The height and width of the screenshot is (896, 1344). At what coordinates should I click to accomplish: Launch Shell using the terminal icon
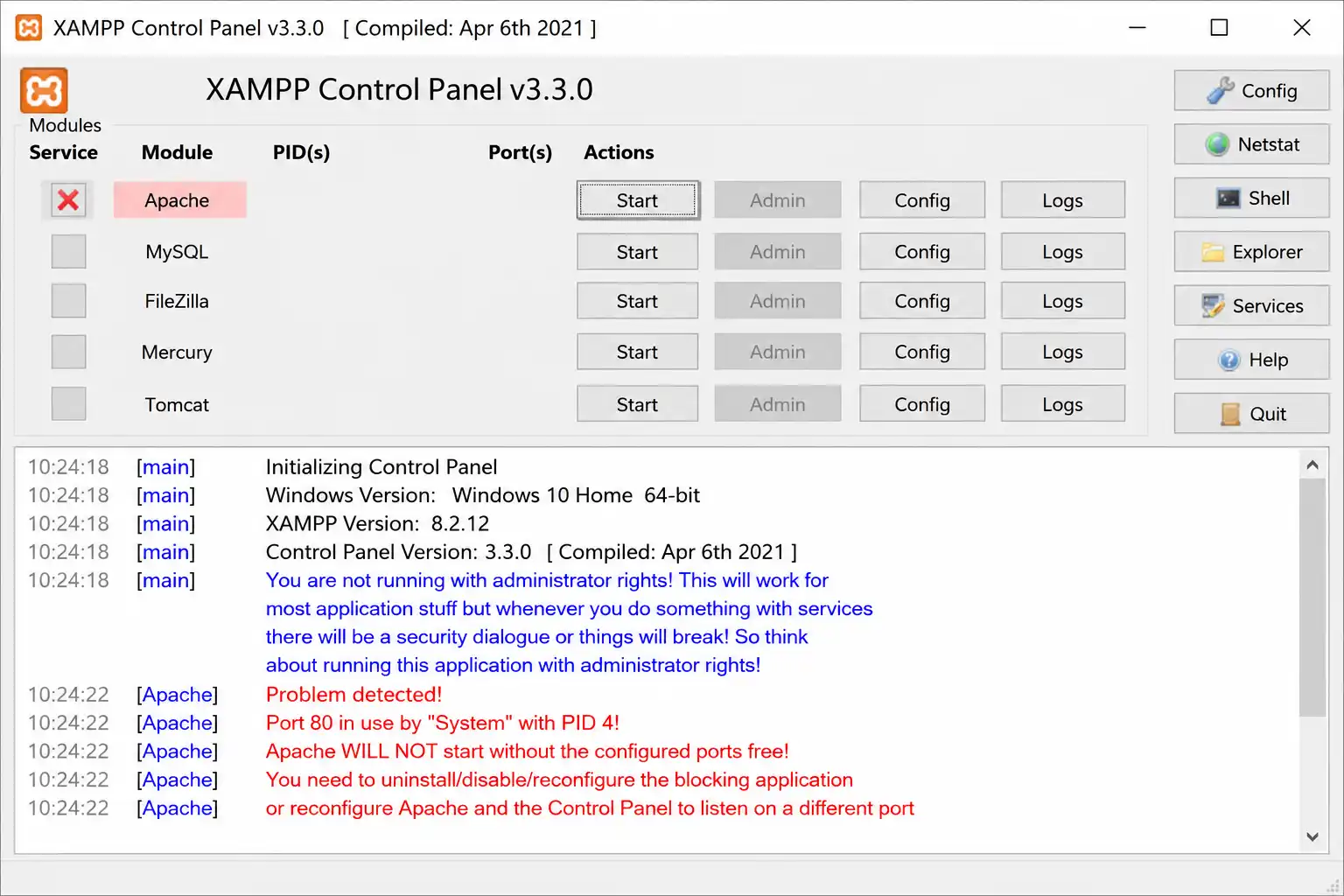tap(1251, 199)
